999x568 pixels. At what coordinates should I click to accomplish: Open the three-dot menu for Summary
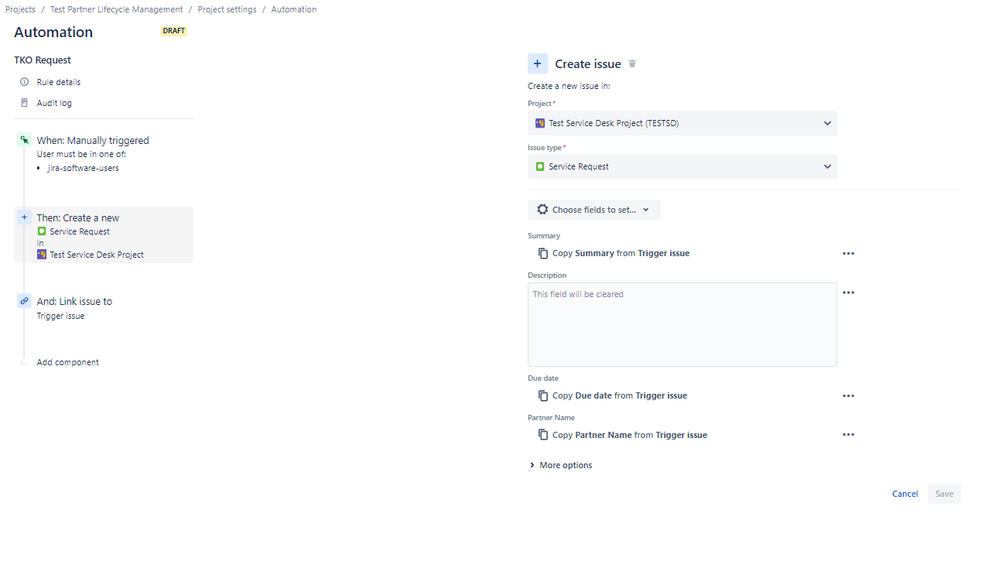coord(848,253)
